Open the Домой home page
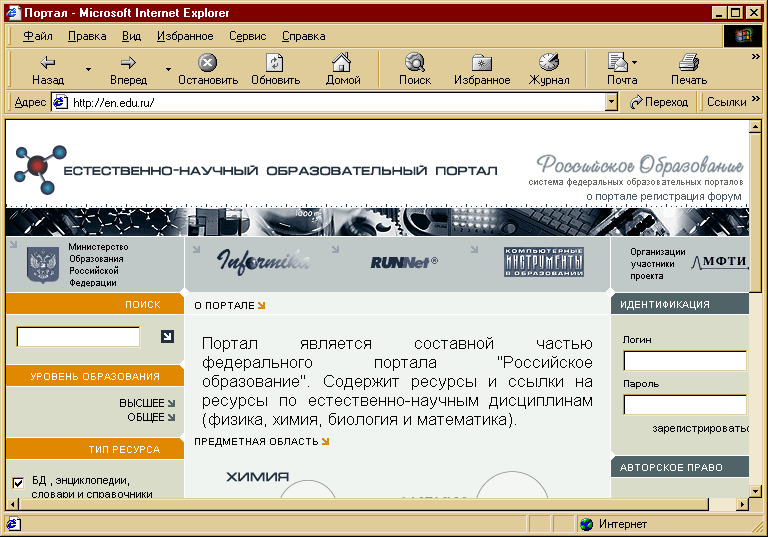Viewport: 768px width, 537px height. [342, 69]
